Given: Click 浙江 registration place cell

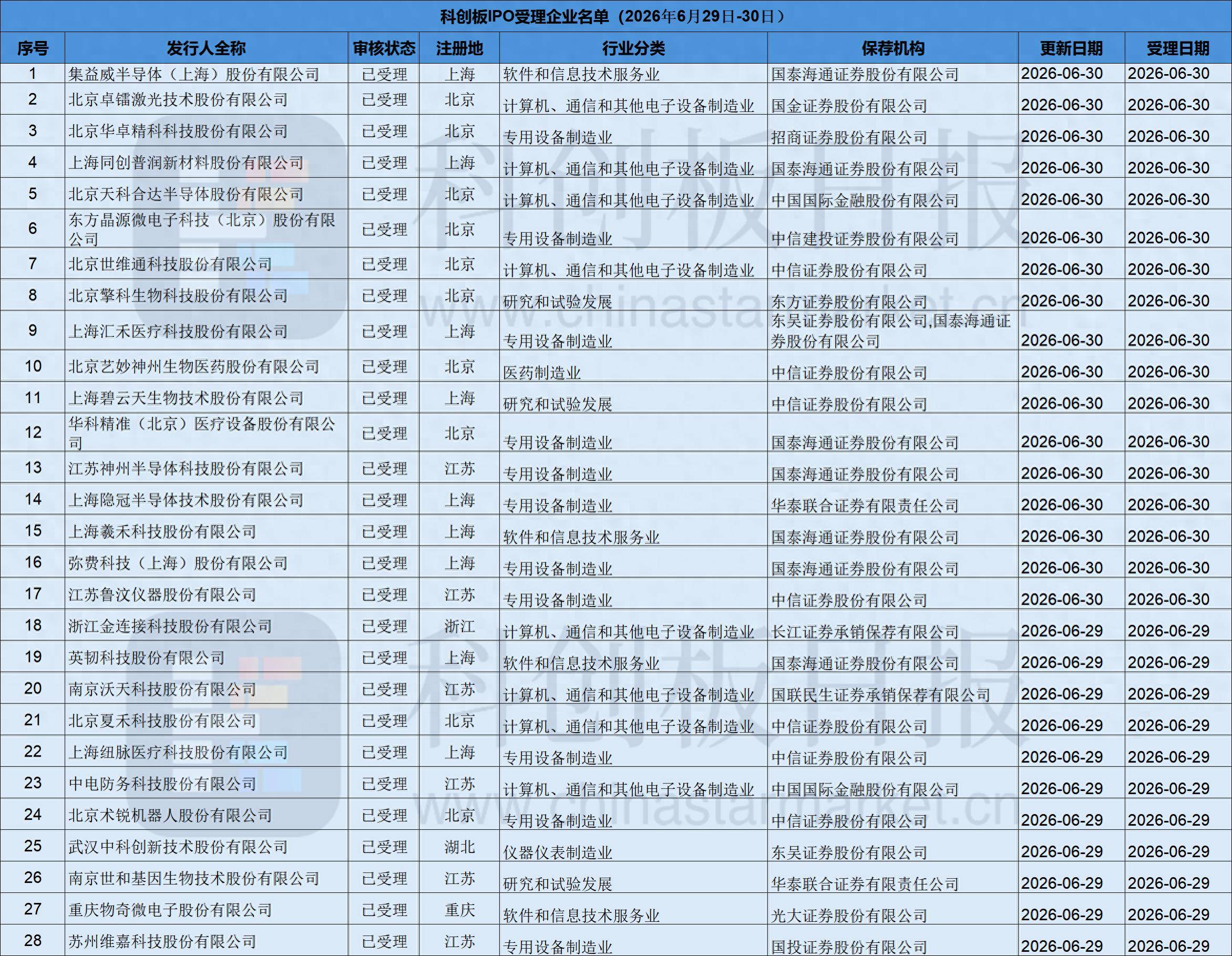Looking at the screenshot, I should coord(459,625).
